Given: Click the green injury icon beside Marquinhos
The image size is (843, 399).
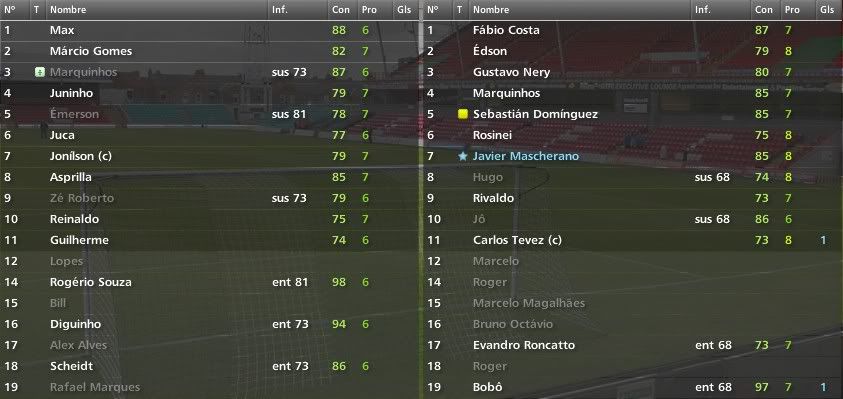Looking at the screenshot, I should pyautogui.click(x=39, y=72).
